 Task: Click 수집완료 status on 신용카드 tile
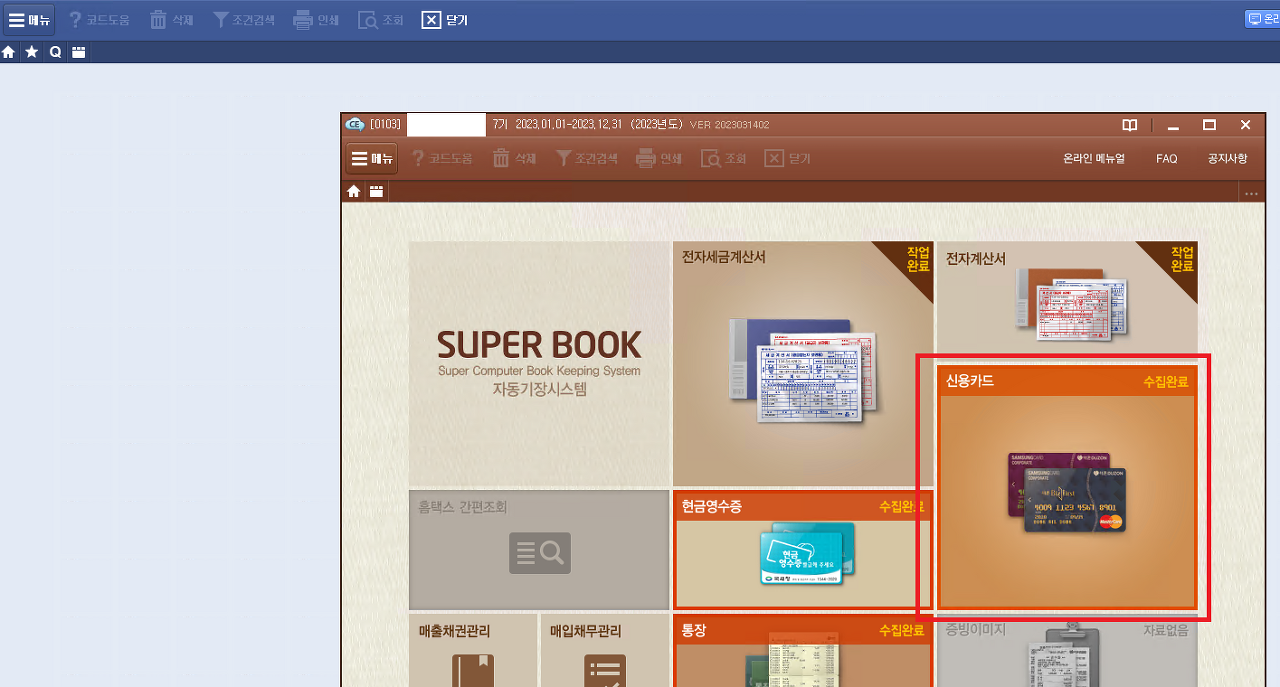click(x=1166, y=382)
